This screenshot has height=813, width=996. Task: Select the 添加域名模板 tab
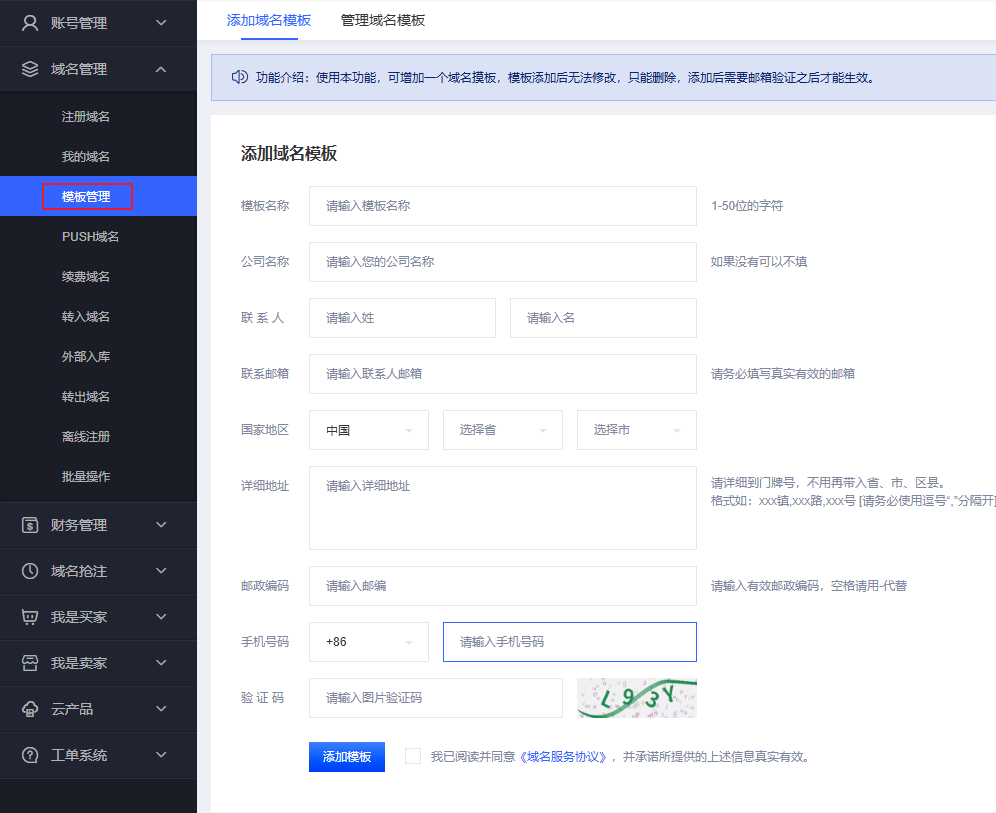click(269, 20)
